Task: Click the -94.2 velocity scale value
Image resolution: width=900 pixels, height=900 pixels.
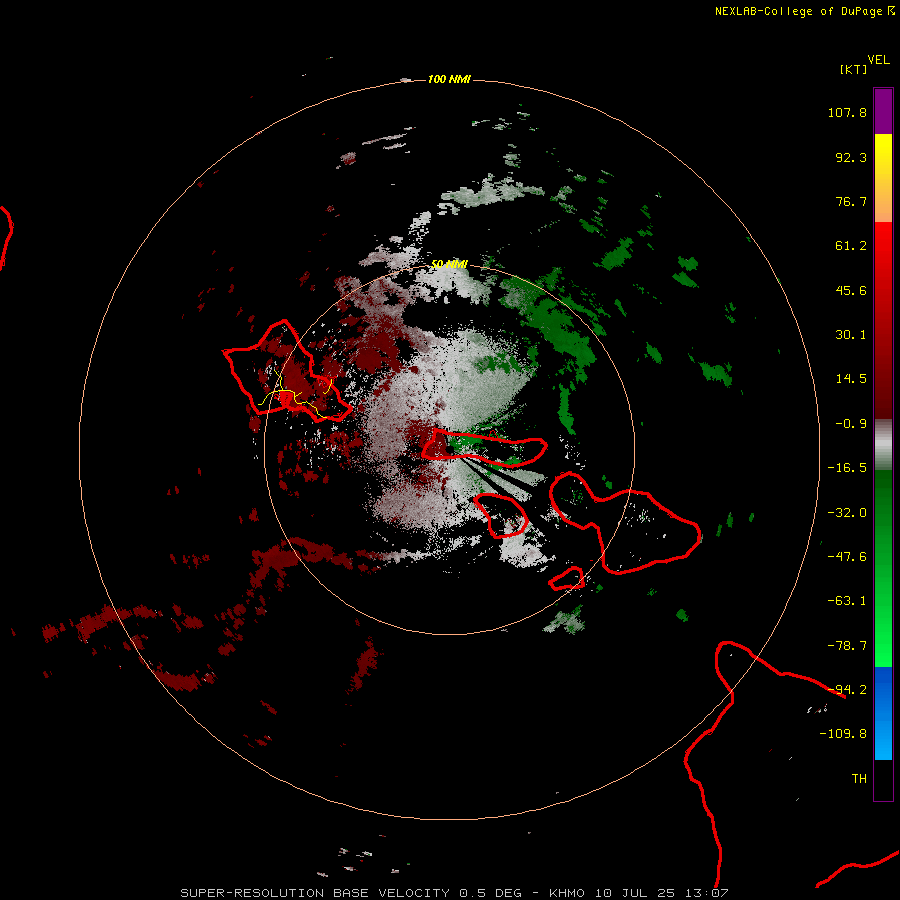Action: point(847,690)
